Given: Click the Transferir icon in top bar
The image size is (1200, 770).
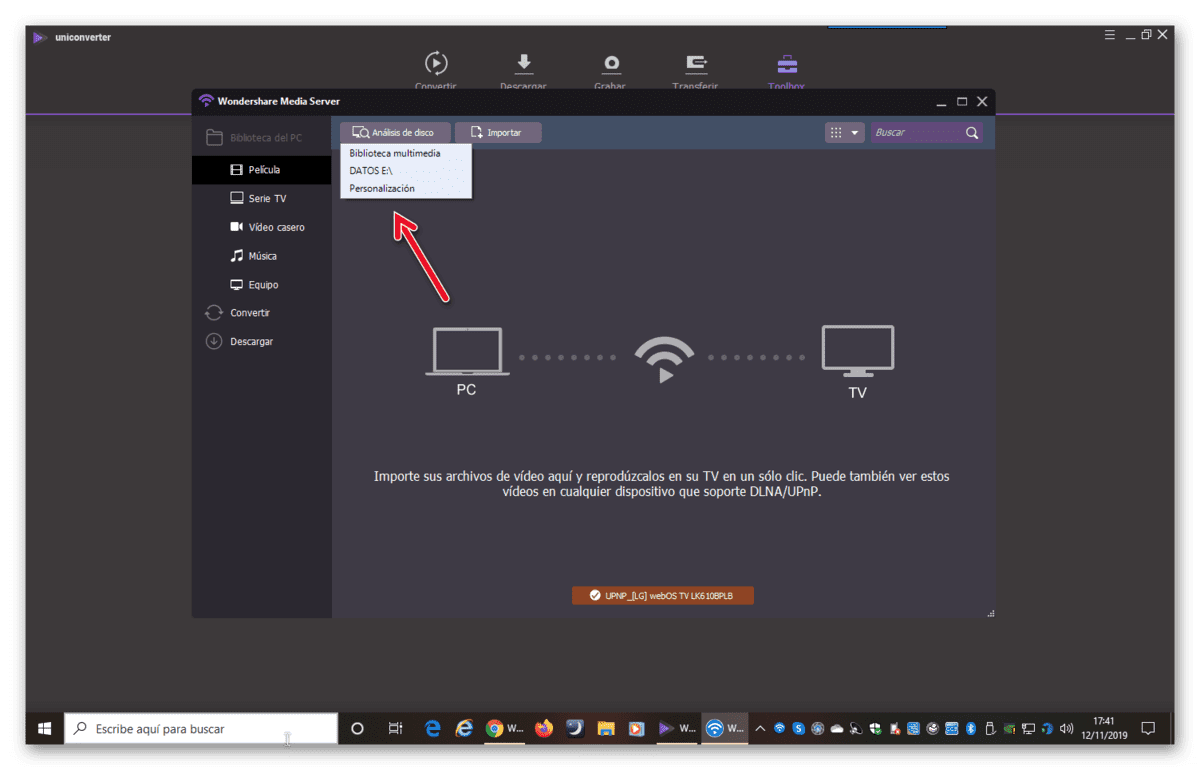Looking at the screenshot, I should pyautogui.click(x=697, y=65).
